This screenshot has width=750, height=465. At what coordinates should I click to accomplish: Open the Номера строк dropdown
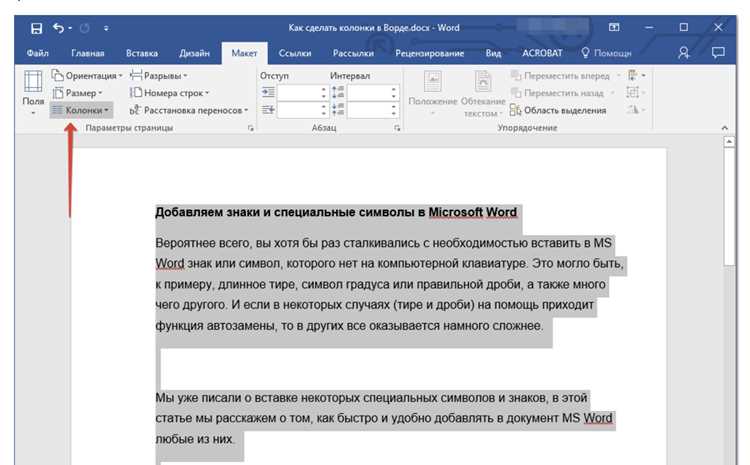pyautogui.click(x=169, y=93)
